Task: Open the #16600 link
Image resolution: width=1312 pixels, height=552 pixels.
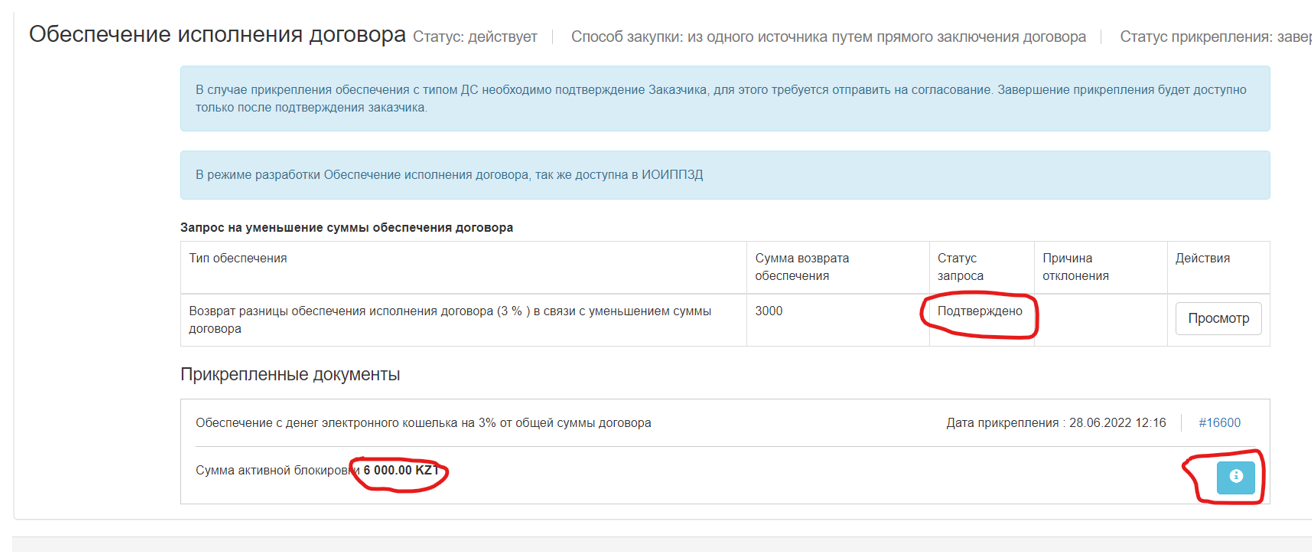Action: point(1219,423)
